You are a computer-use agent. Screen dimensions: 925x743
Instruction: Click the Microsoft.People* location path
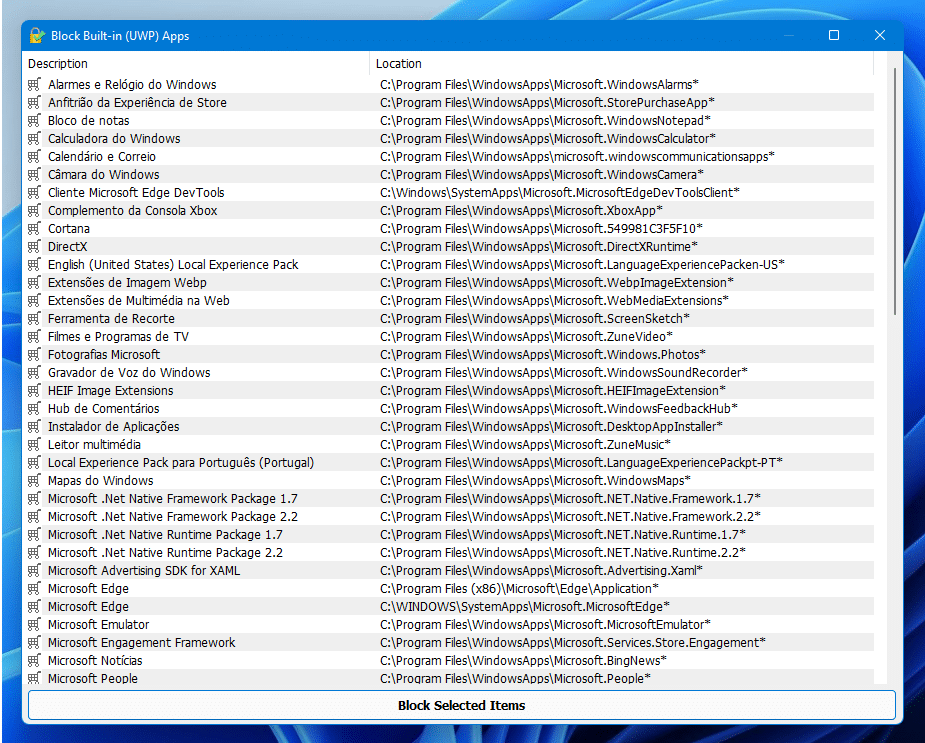[x=515, y=678]
